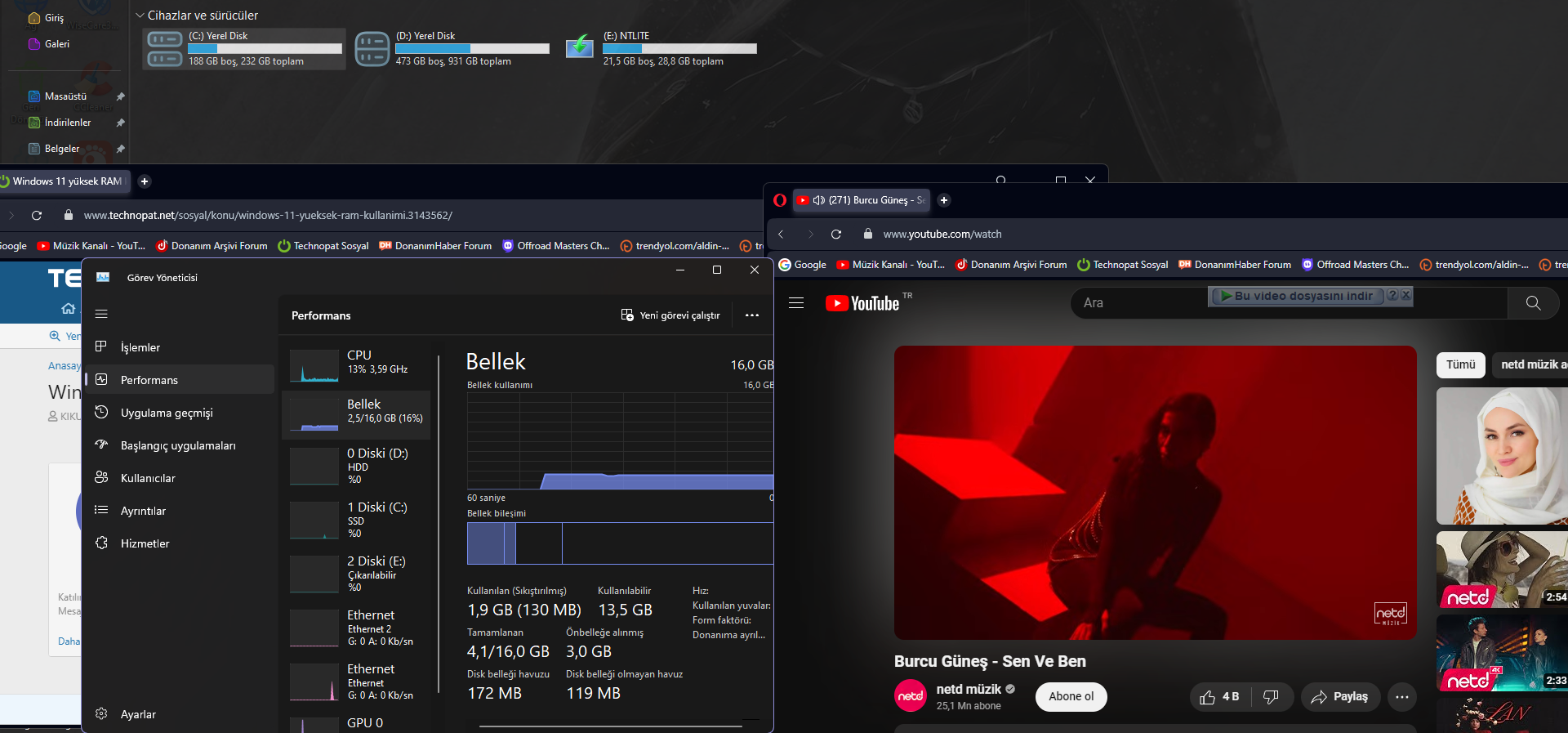Image resolution: width=1568 pixels, height=733 pixels.
Task: Click the YouTube search magnifier button
Action: (1534, 303)
